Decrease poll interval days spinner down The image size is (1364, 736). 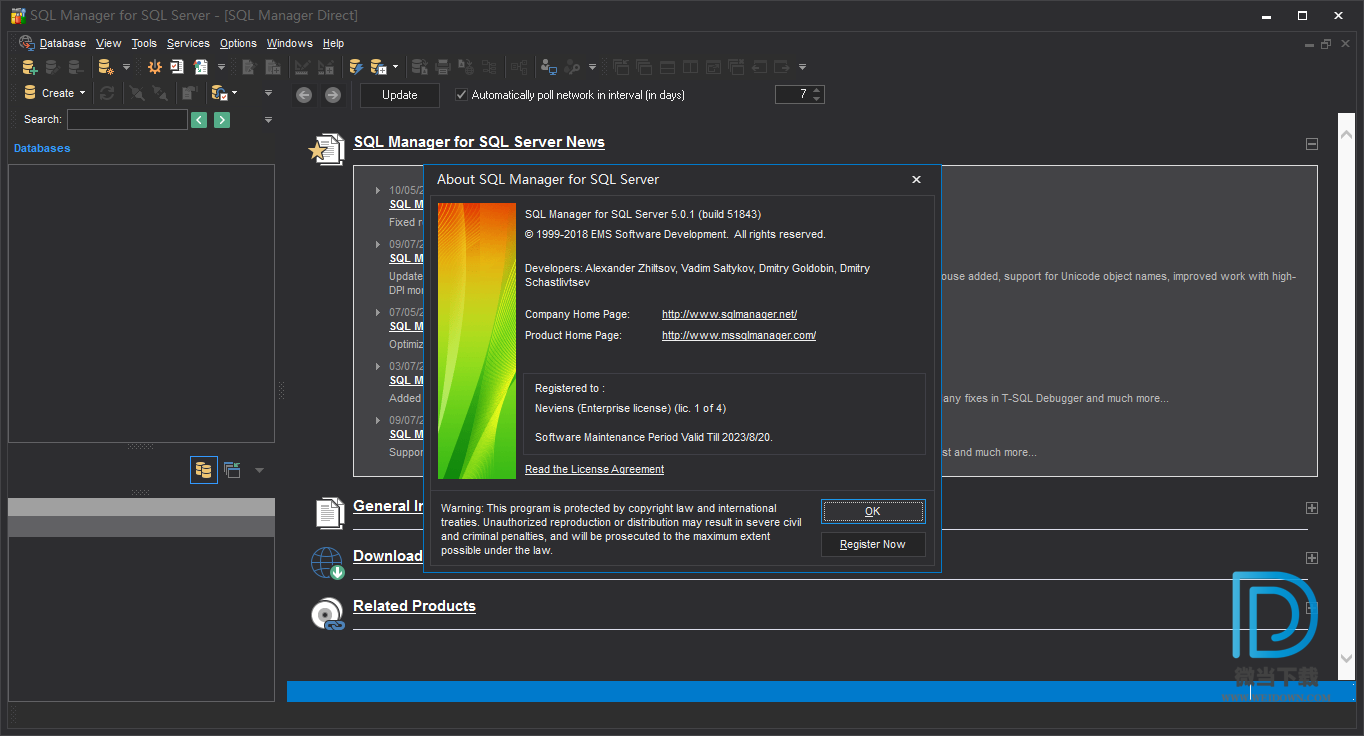[x=817, y=99]
